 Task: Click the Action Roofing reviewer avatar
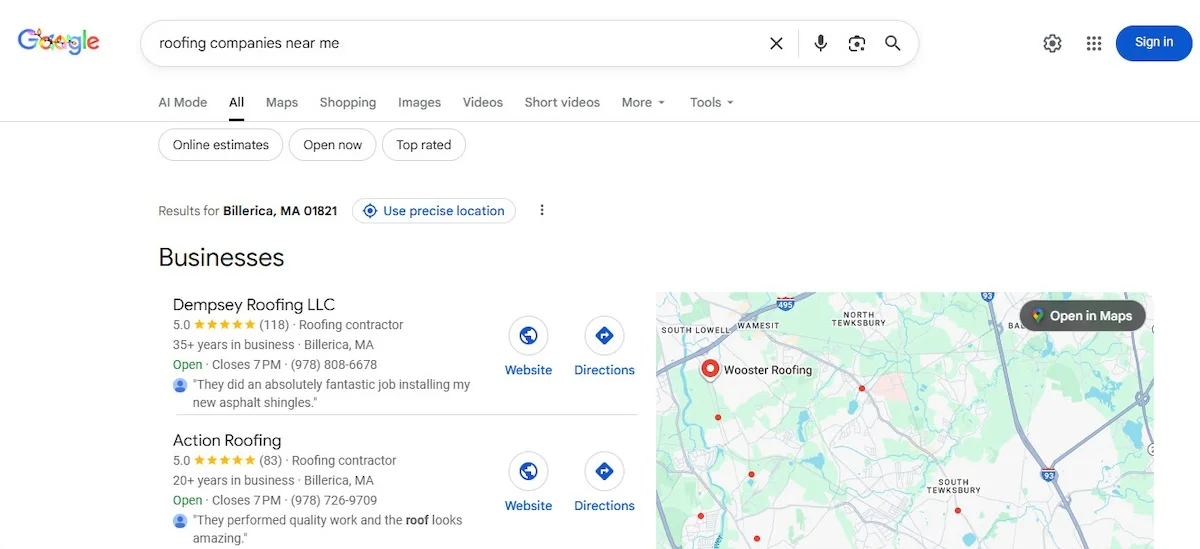[x=180, y=521]
